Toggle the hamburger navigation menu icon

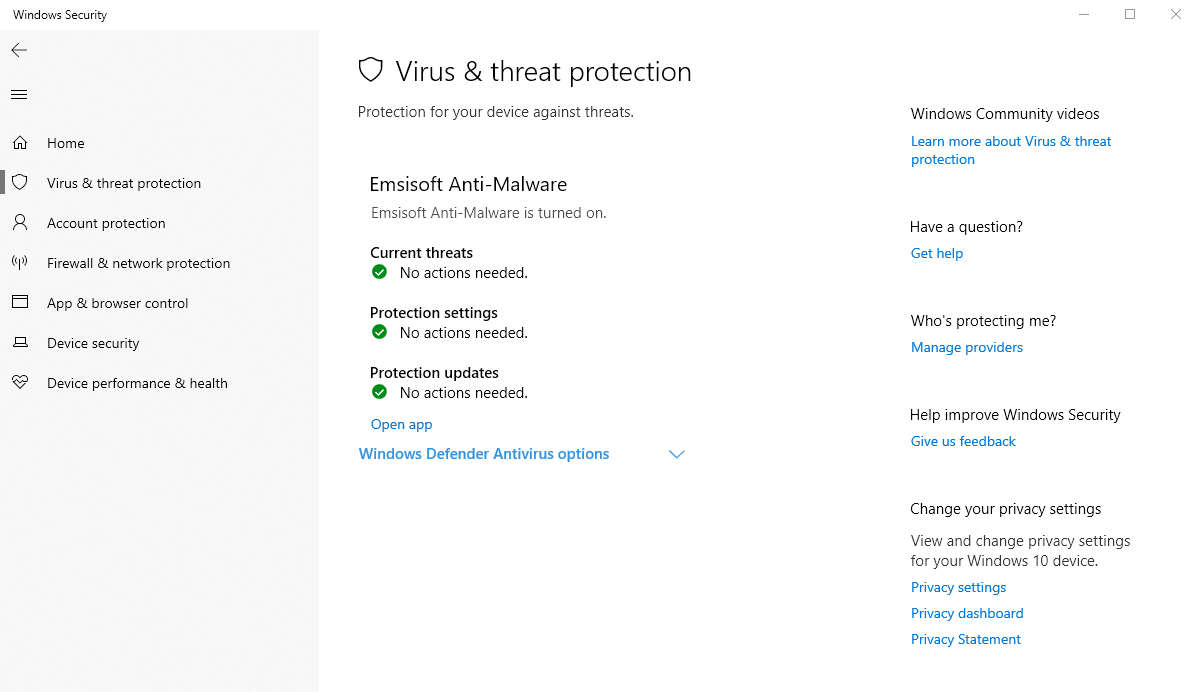click(x=19, y=95)
